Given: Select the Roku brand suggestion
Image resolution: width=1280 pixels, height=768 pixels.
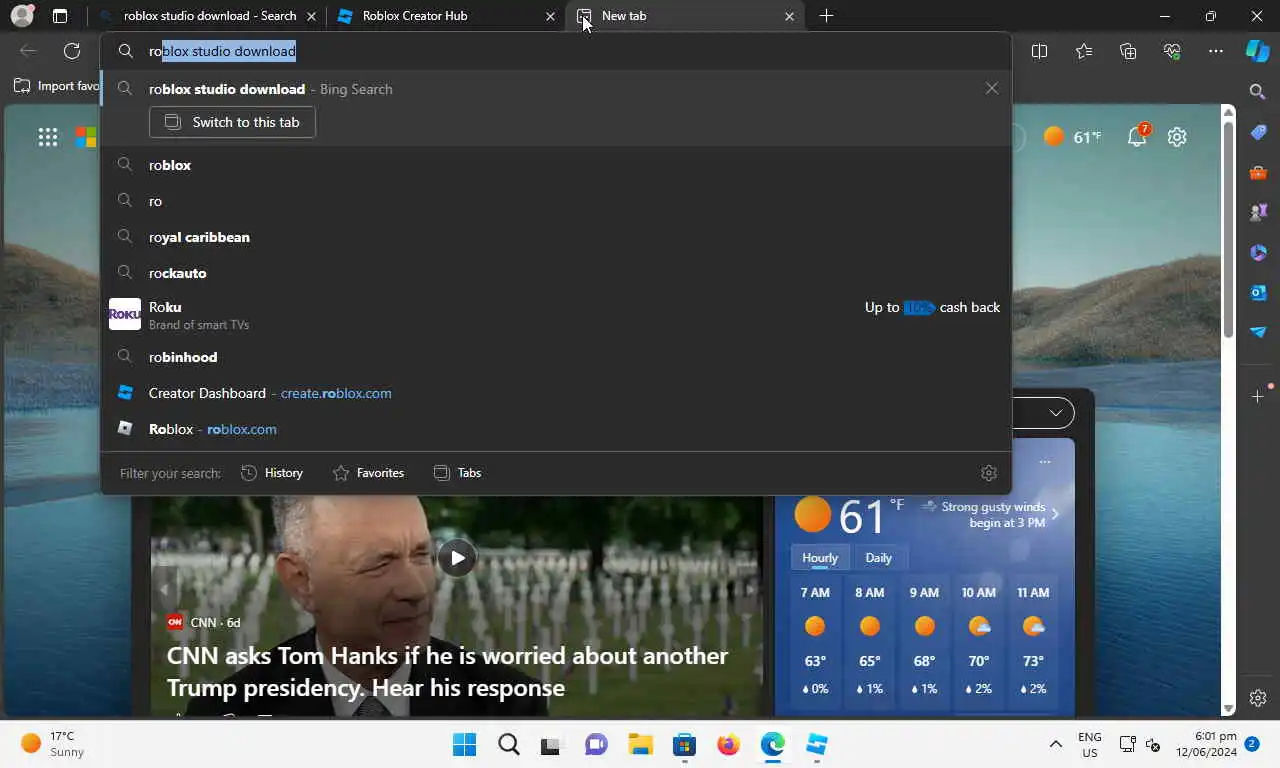Looking at the screenshot, I should point(556,314).
